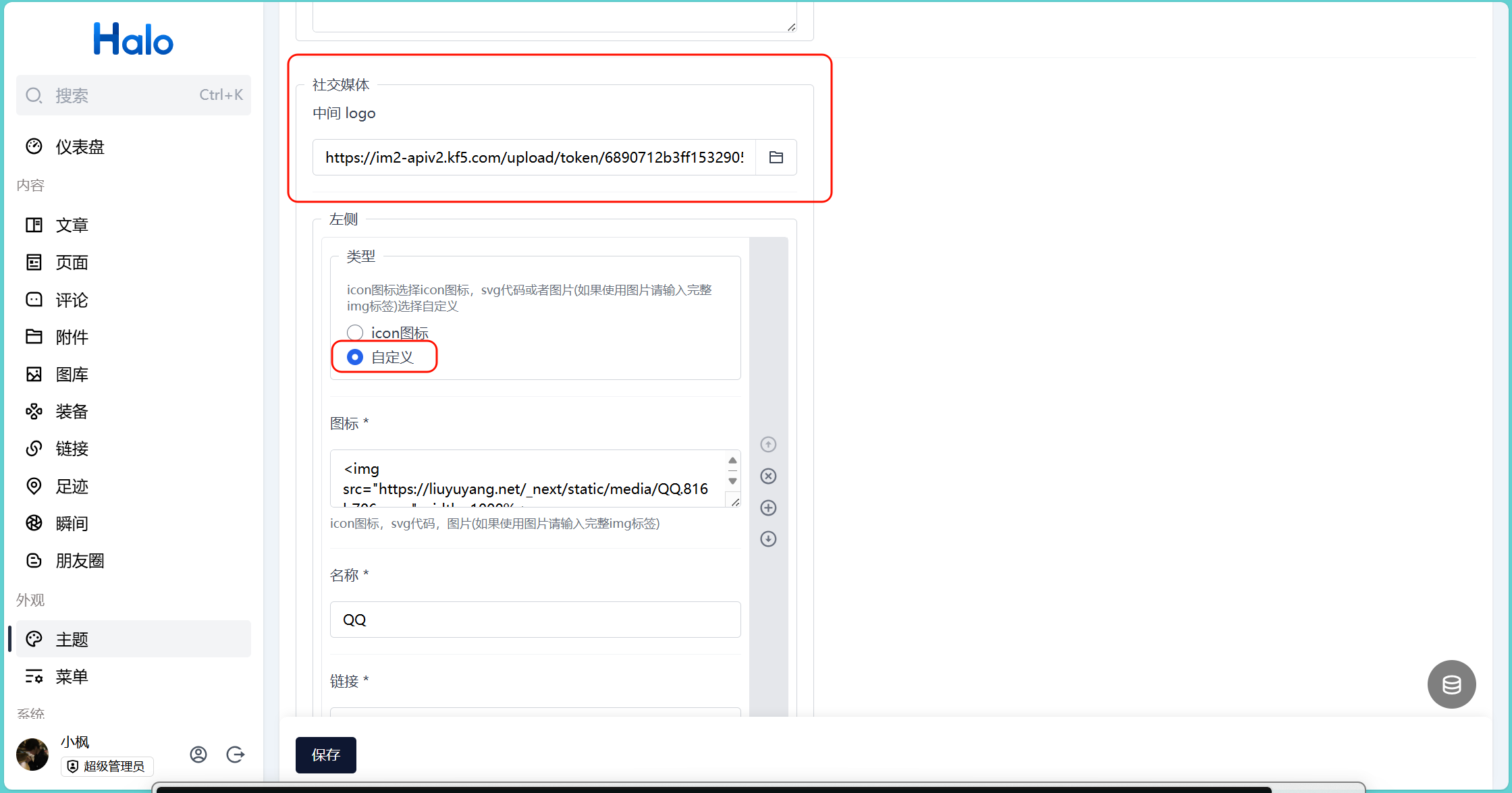Click move-up arrow icon beside left item

click(x=768, y=444)
